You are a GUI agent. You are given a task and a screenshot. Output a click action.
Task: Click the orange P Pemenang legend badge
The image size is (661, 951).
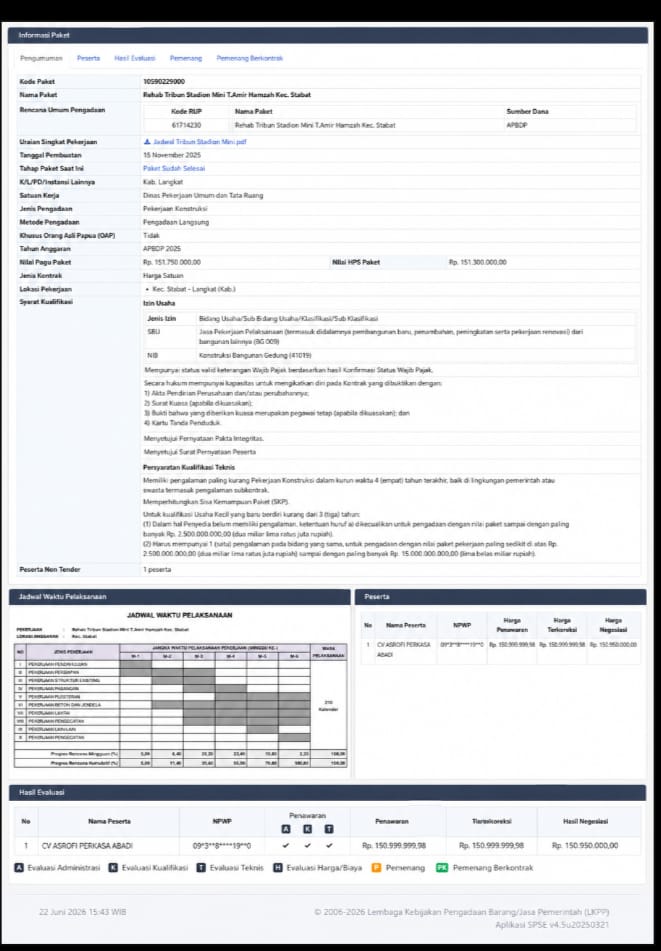coord(376,868)
